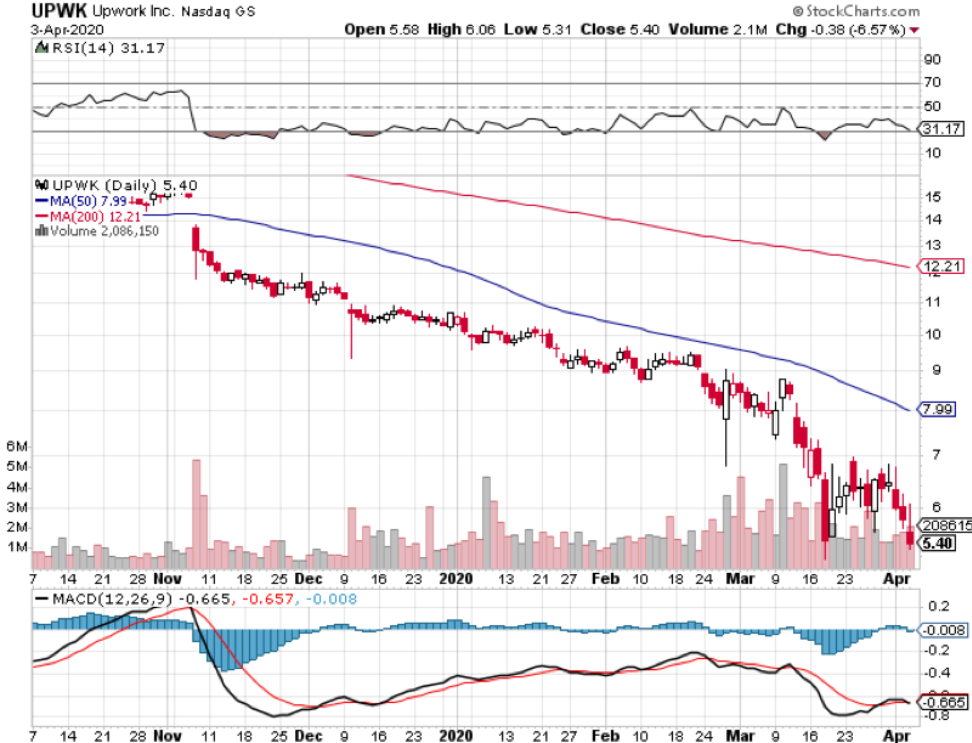Click the RSI value tag 31.17

940,129
